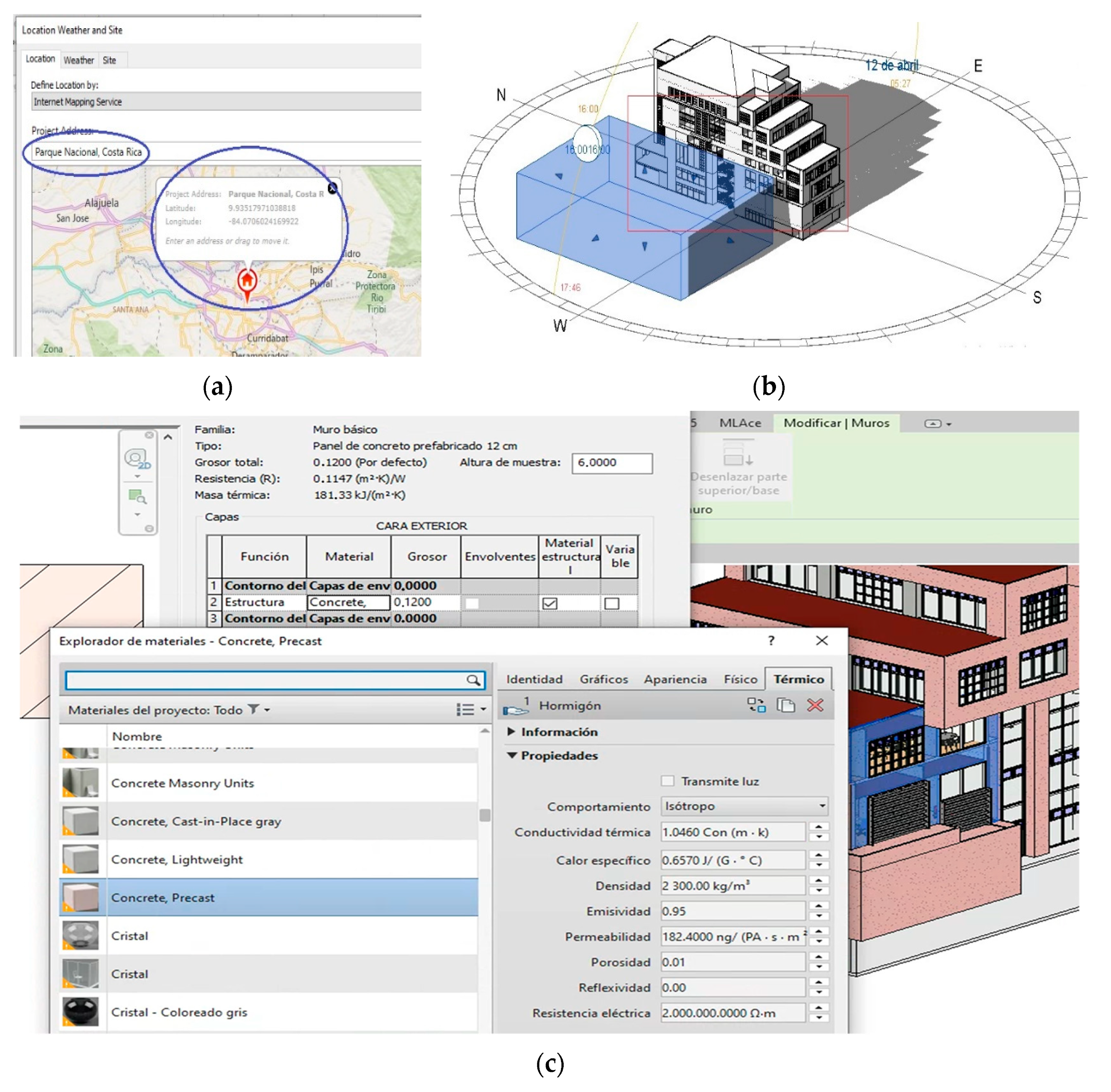Image resolution: width=1111 pixels, height=1092 pixels.
Task: Click the 2D navigation wheel icon
Action: pyautogui.click(x=136, y=459)
